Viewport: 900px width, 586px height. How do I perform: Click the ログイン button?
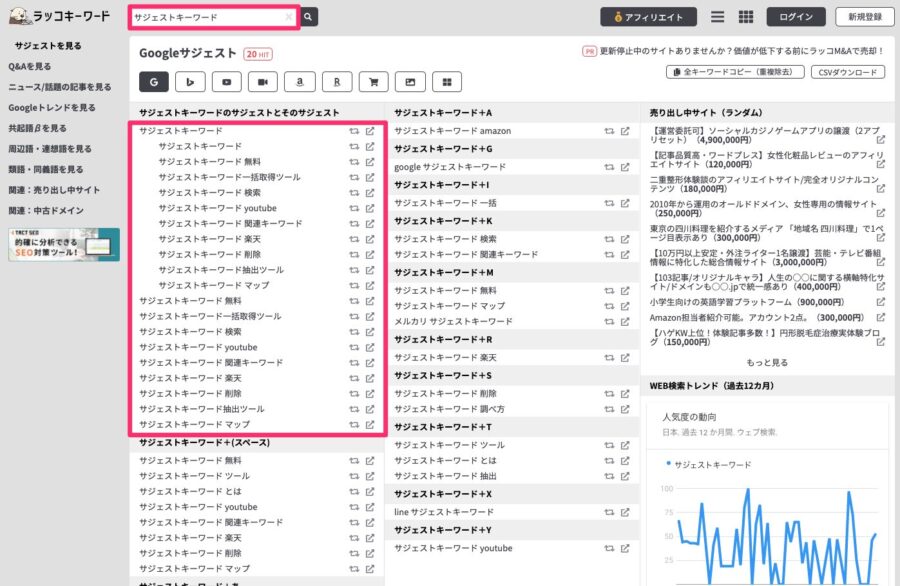tap(796, 17)
